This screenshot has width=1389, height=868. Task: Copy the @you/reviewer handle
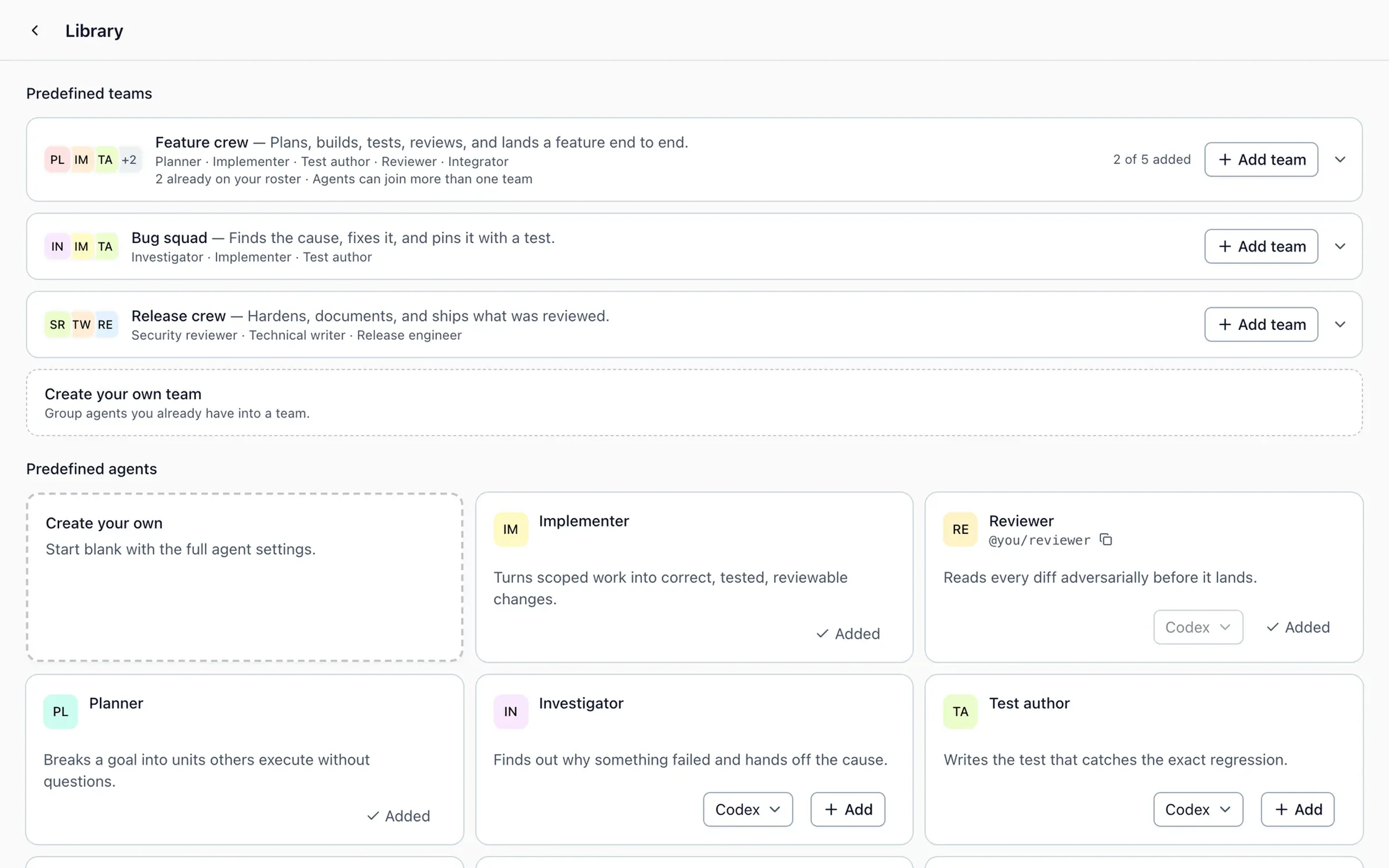tap(1106, 540)
